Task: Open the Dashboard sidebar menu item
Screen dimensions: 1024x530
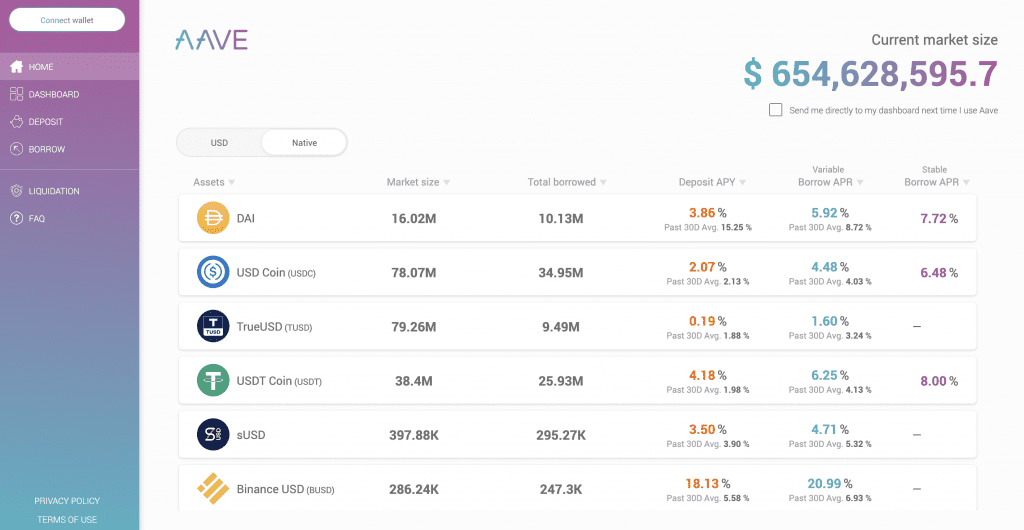Action: (x=53, y=95)
